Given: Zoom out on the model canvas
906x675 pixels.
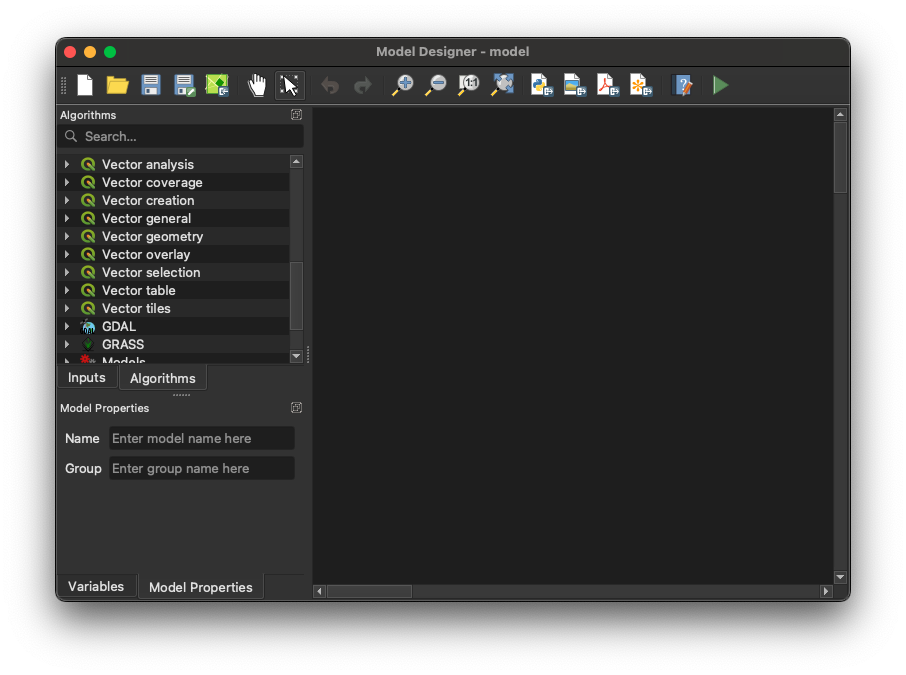Looking at the screenshot, I should [x=436, y=86].
